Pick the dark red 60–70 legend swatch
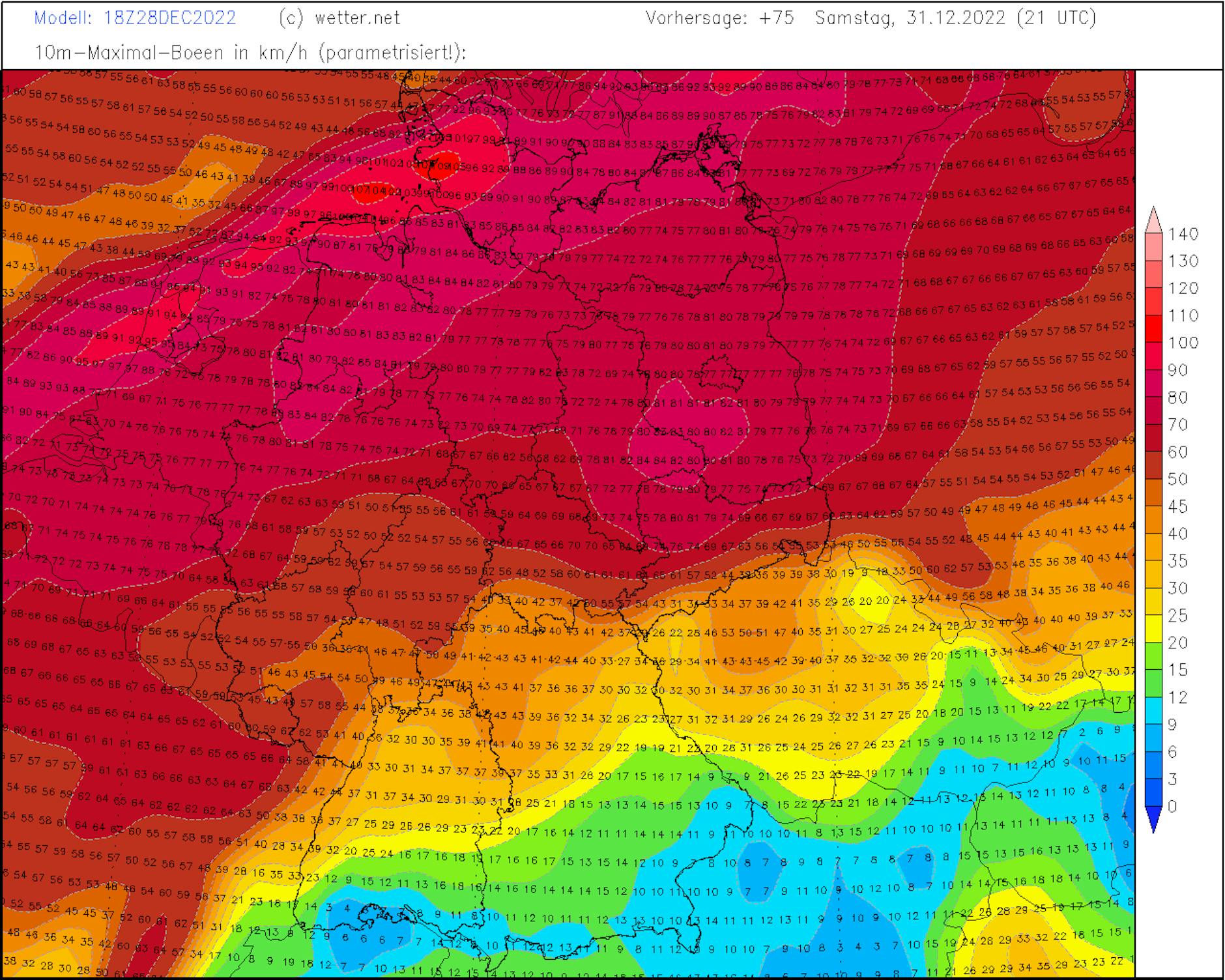 click(x=1153, y=439)
